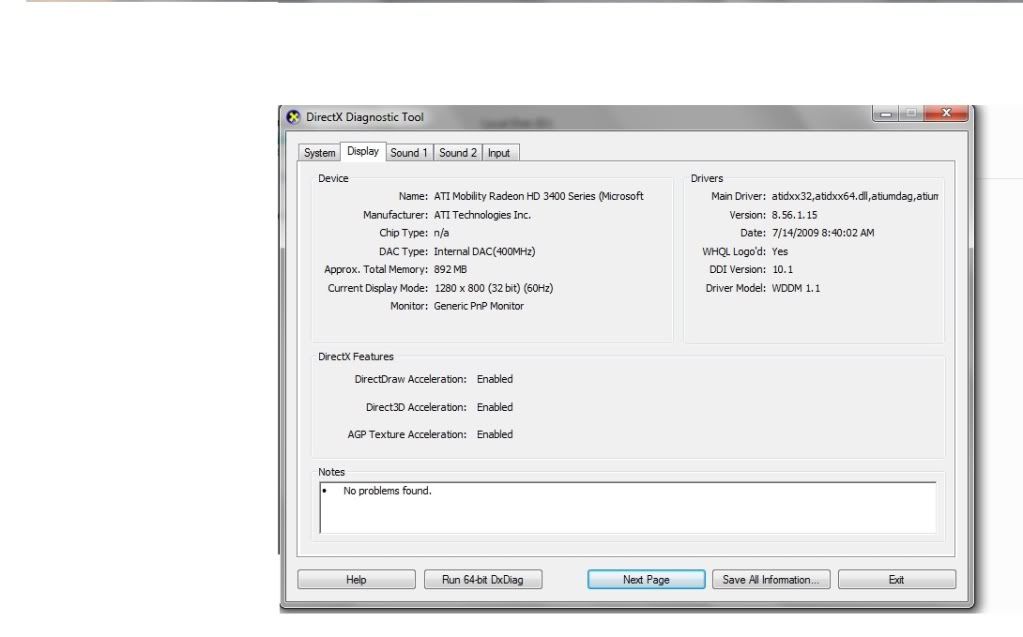Click the Drivers 'Version:' label
This screenshot has width=1023, height=637.
click(x=748, y=215)
